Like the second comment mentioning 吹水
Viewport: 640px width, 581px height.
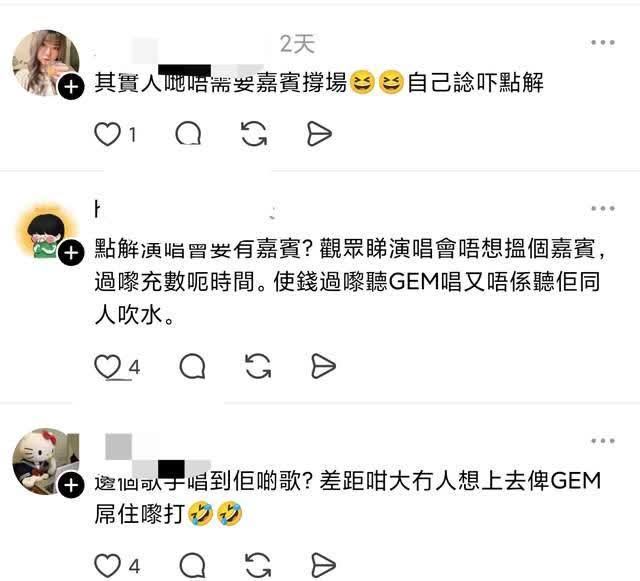[107, 366]
